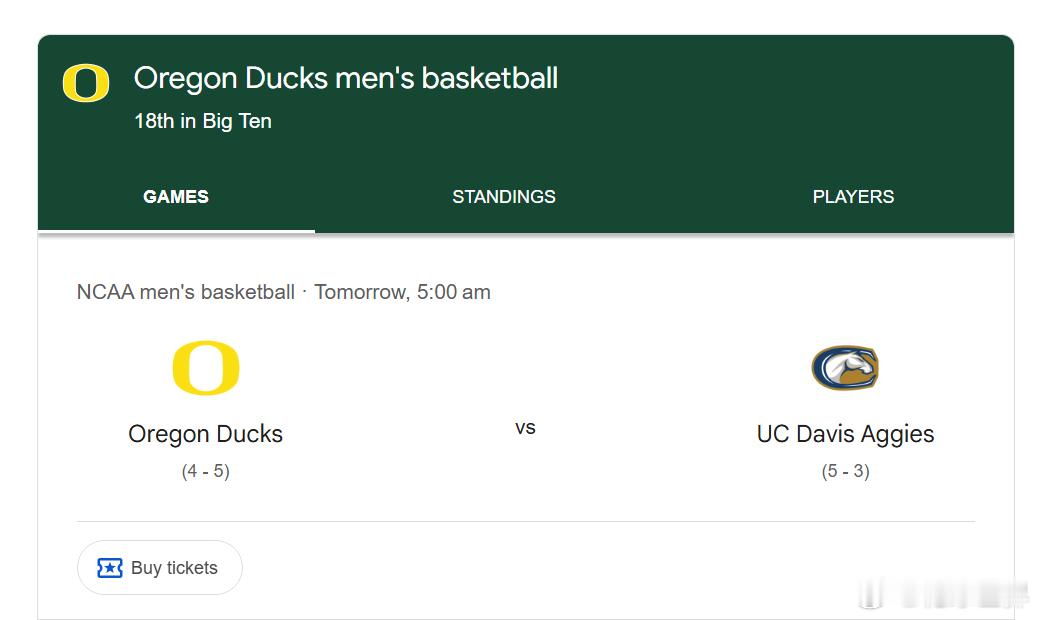The height and width of the screenshot is (620, 1039).
Task: Click the NCAA men's basketball league label
Action: [x=186, y=292]
